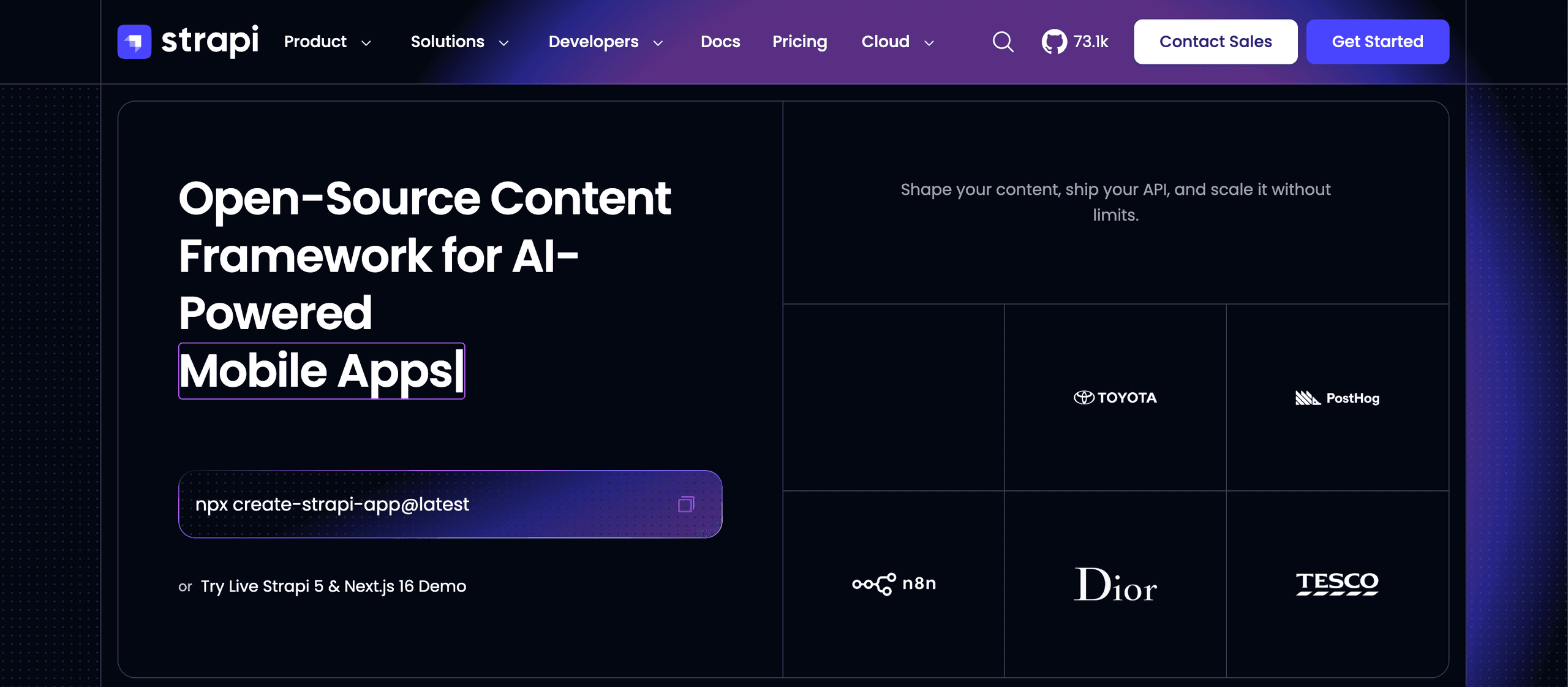Viewport: 1568px width, 687px height.
Task: Go to the Pricing page
Action: [x=799, y=42]
